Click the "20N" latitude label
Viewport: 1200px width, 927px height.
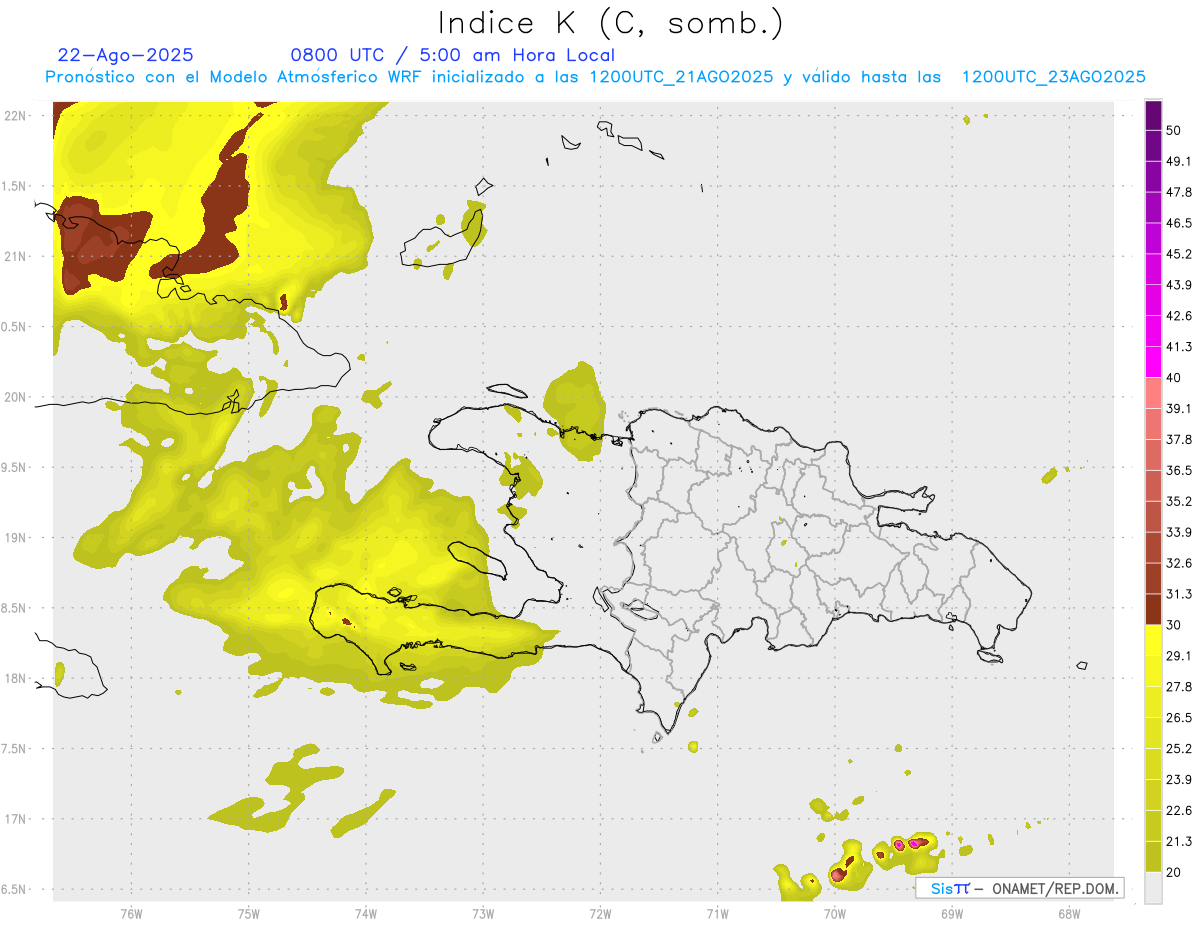click(x=16, y=397)
